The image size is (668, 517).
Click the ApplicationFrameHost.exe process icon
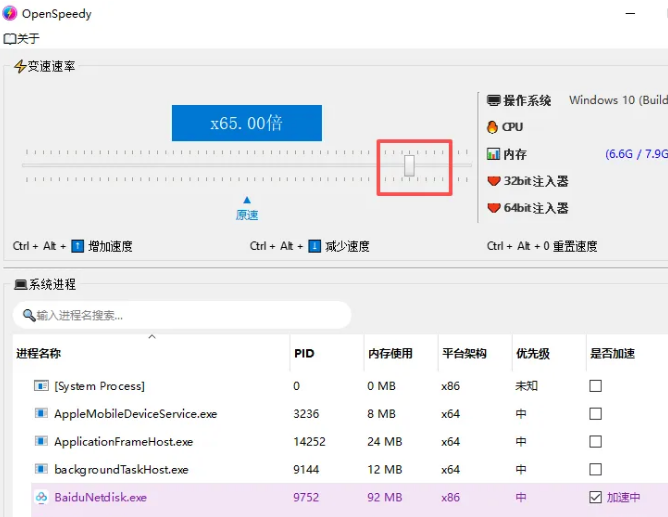pyautogui.click(x=41, y=441)
